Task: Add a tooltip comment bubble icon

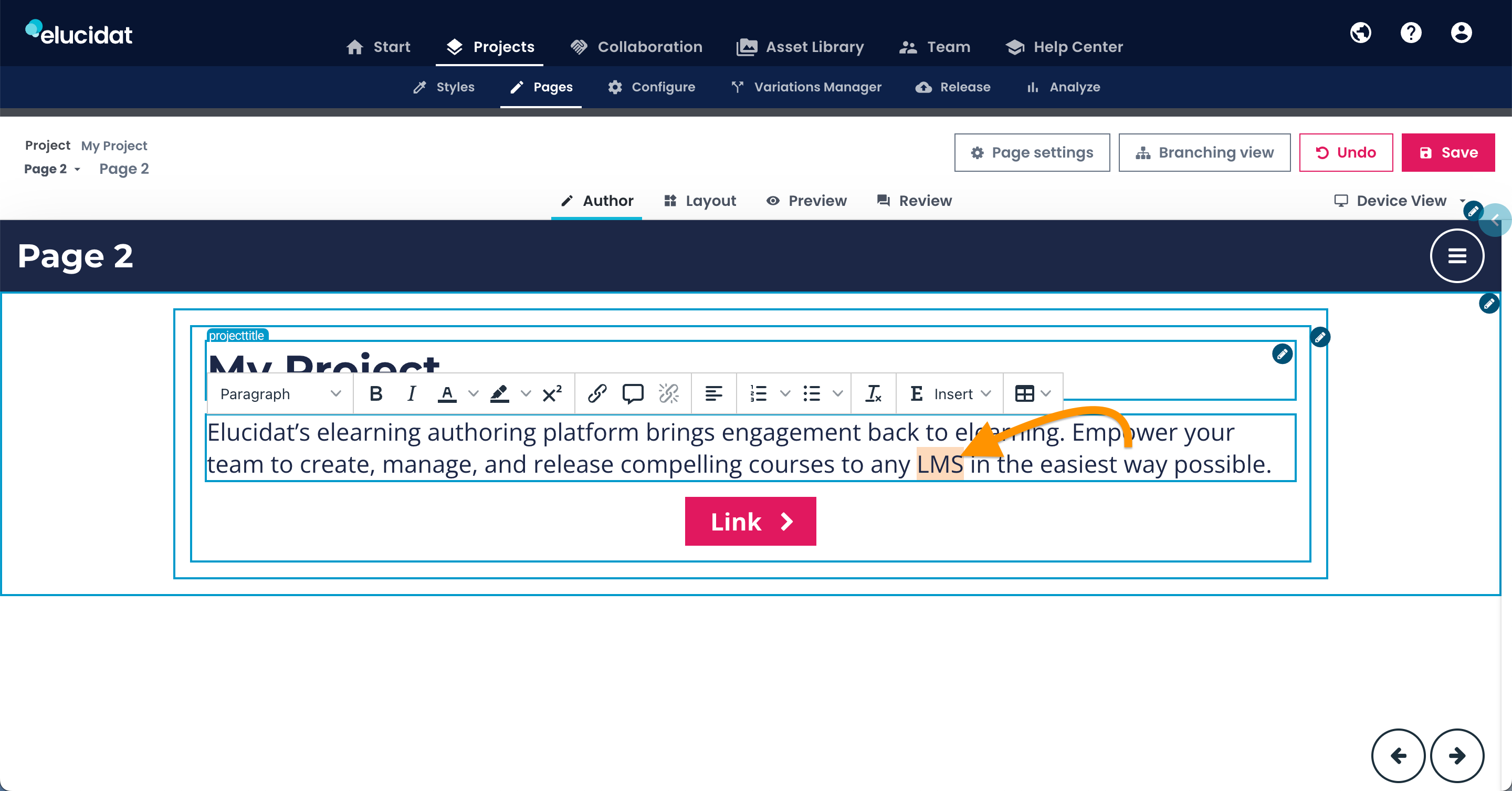Action: click(633, 393)
